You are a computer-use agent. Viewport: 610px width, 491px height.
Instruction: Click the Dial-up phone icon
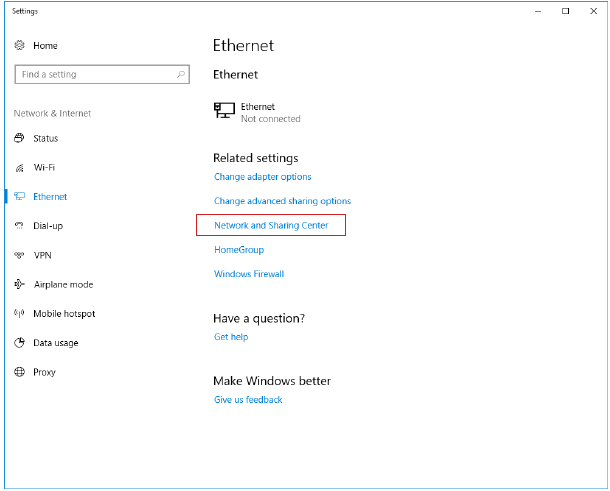point(19,226)
